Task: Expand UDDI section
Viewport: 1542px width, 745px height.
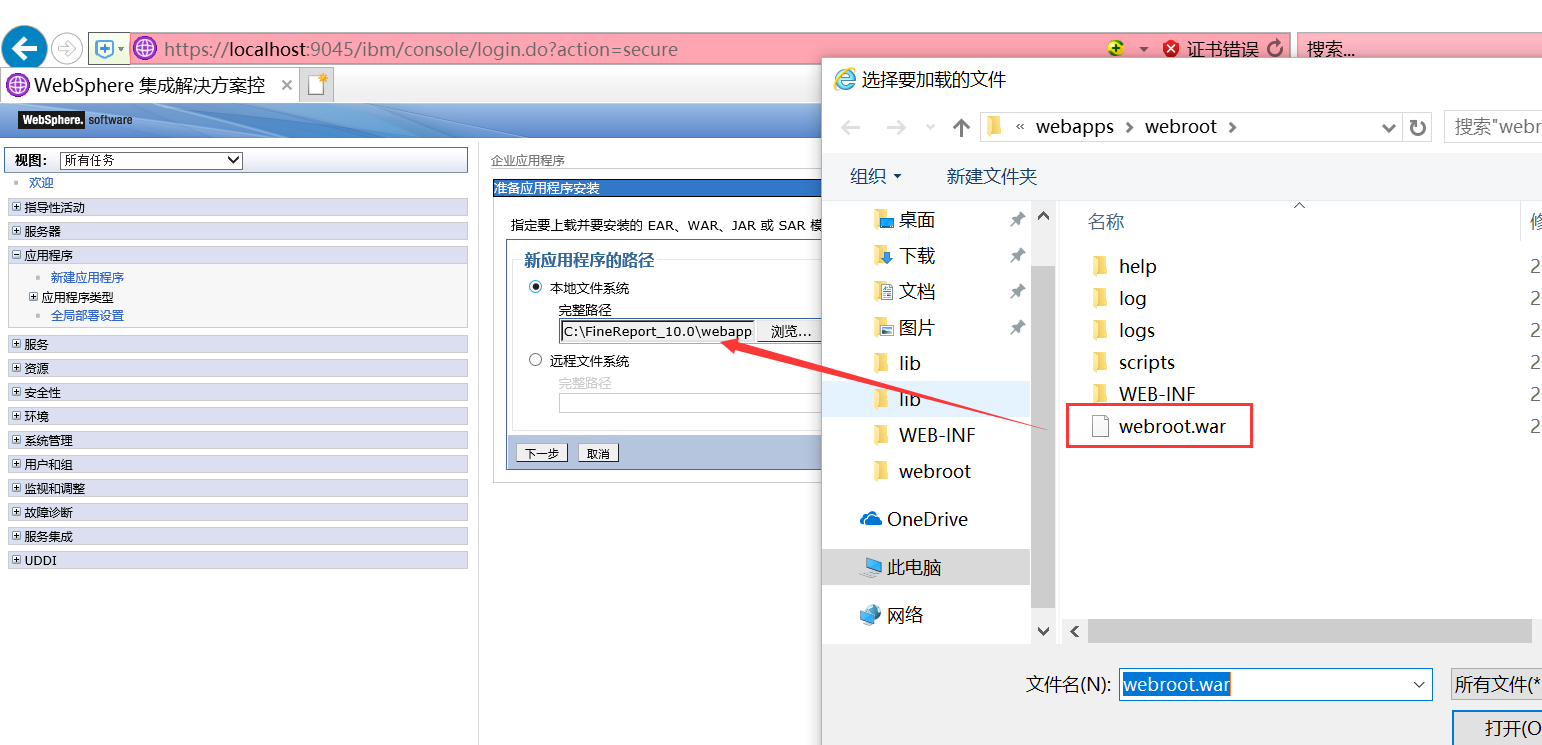Action: pos(16,560)
